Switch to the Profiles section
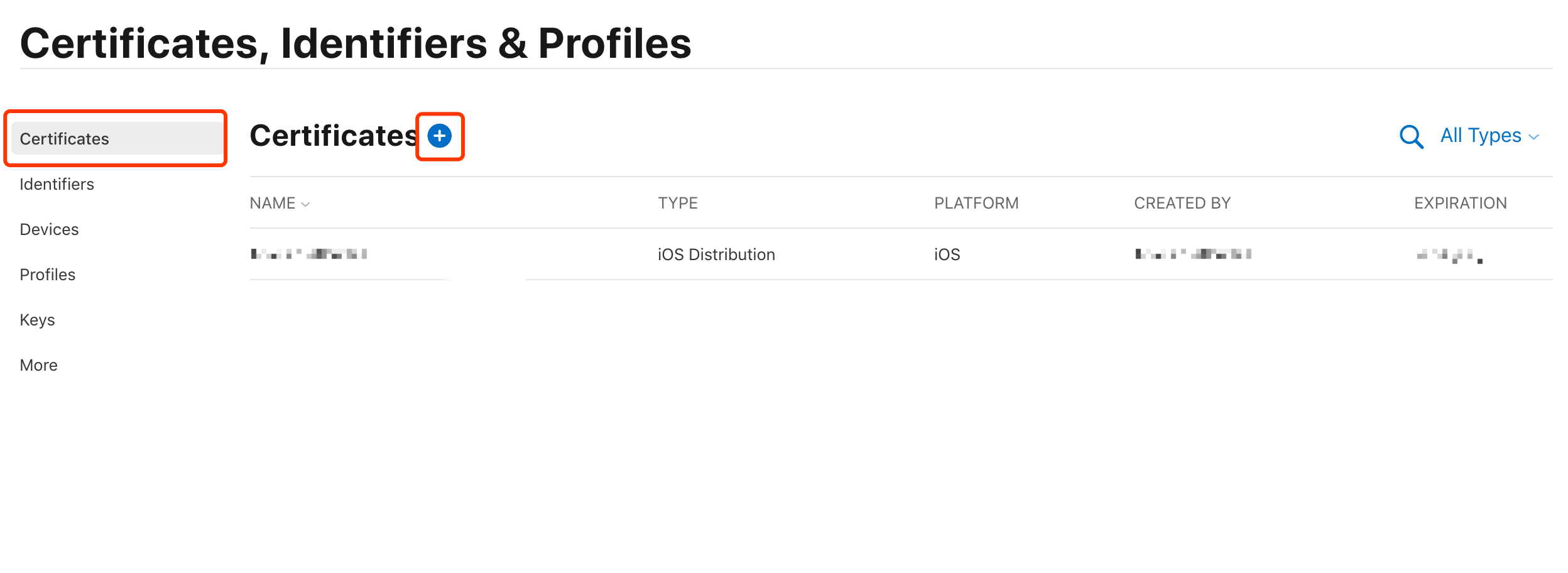1568x573 pixels. click(x=48, y=275)
